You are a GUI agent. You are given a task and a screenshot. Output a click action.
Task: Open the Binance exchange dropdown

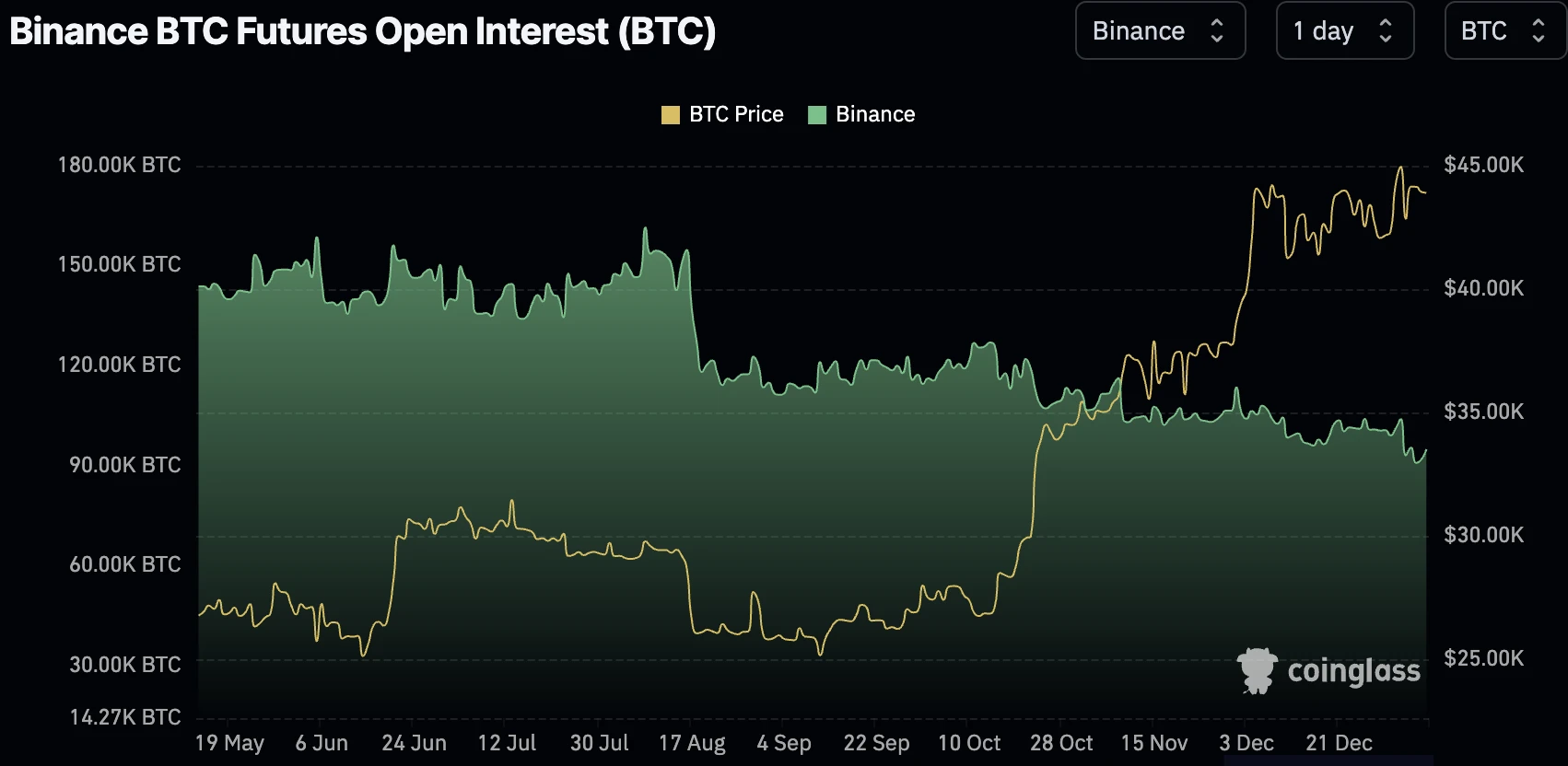(x=1159, y=31)
